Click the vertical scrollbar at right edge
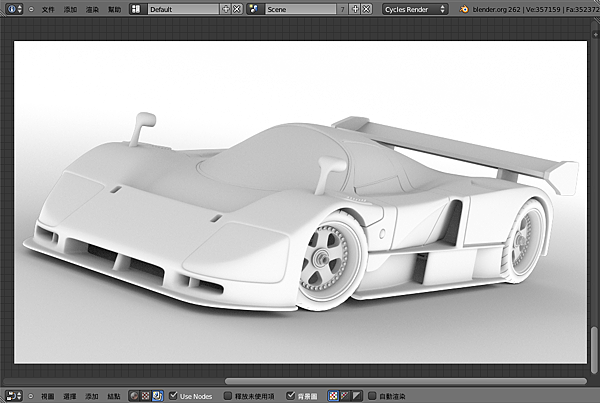Image resolution: width=600 pixels, height=403 pixels. coord(594,350)
